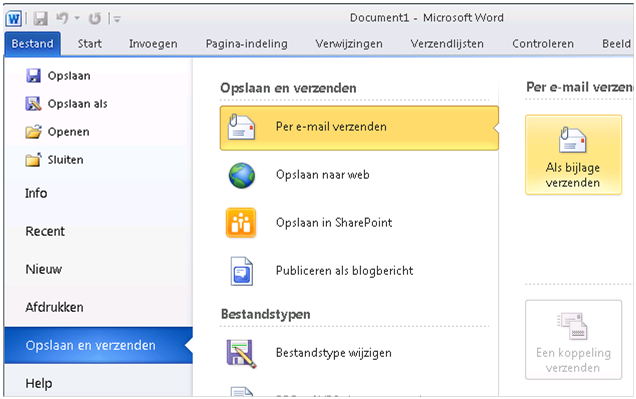Click the Een koppeling verzenden button

[573, 340]
